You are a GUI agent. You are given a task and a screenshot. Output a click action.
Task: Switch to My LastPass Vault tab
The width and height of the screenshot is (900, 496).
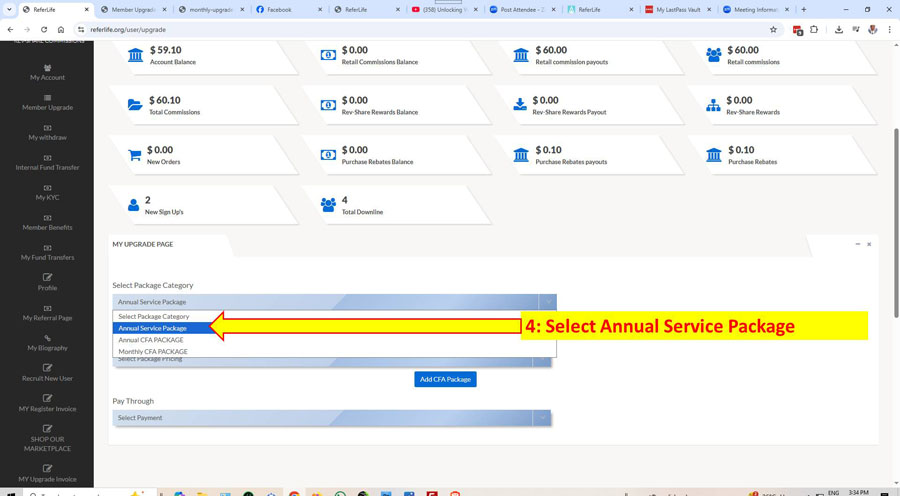678,9
